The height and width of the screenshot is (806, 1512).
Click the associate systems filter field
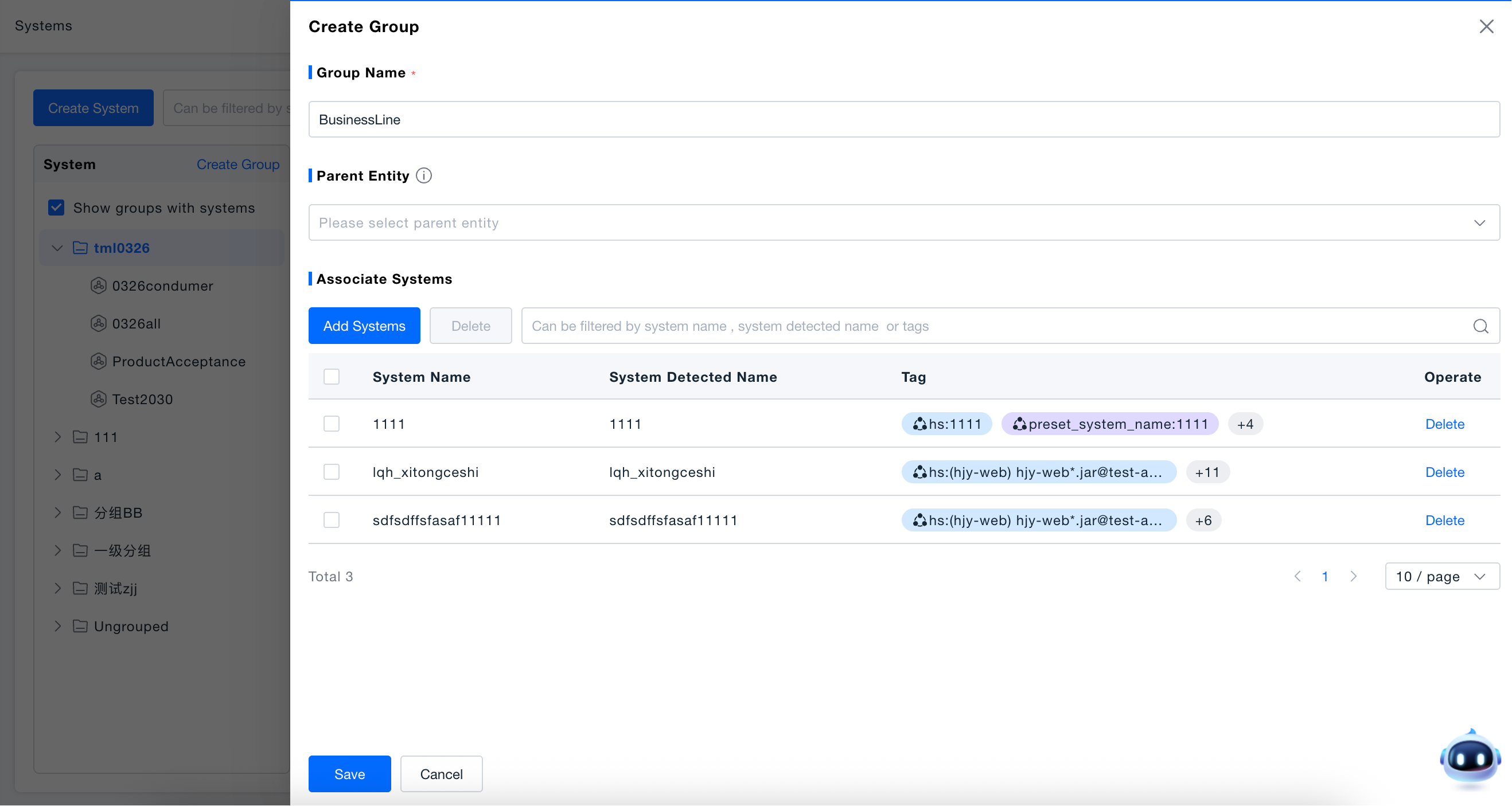(x=1010, y=326)
